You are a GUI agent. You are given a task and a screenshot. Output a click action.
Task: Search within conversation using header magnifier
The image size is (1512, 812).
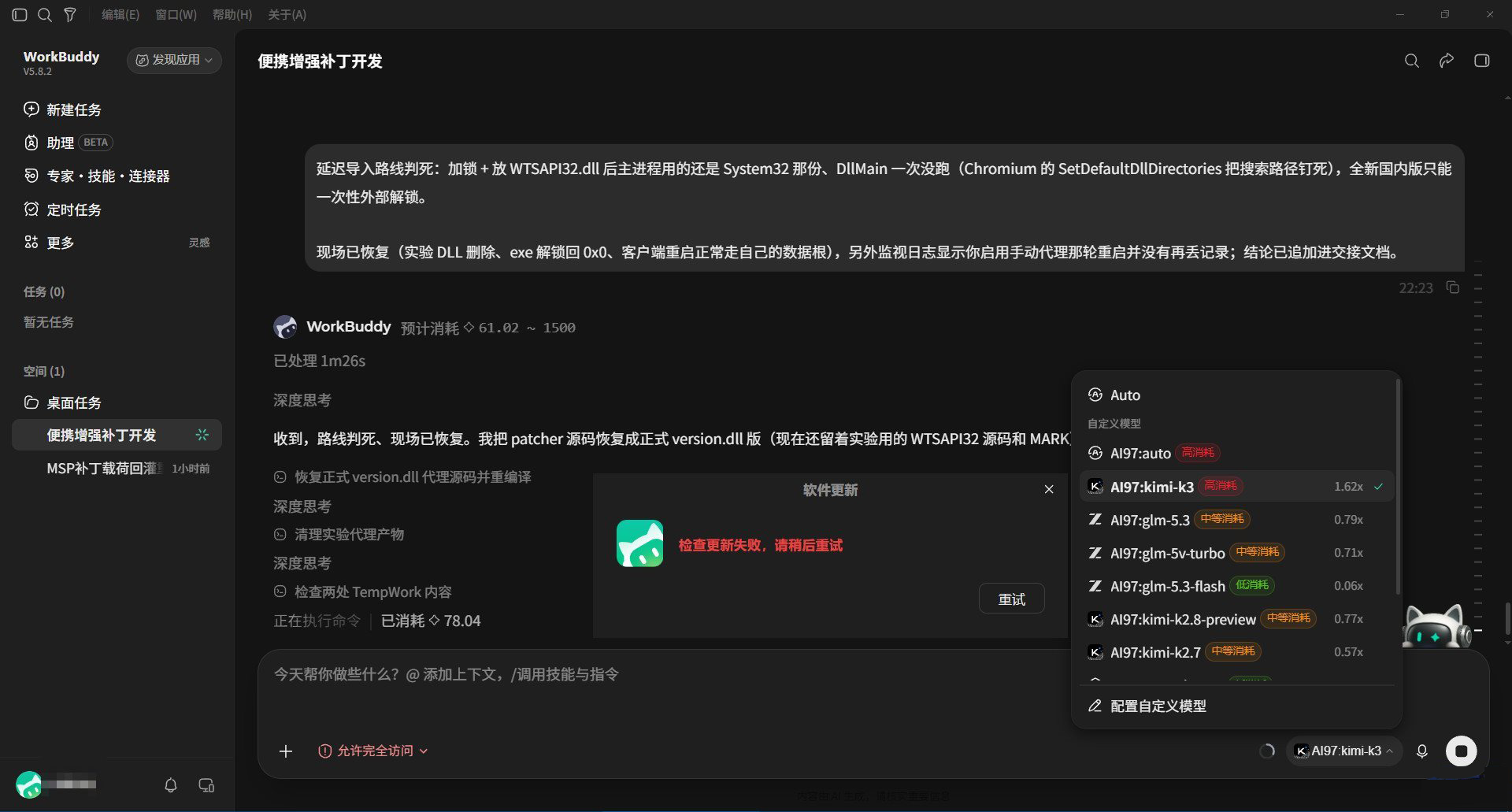[x=1412, y=61]
